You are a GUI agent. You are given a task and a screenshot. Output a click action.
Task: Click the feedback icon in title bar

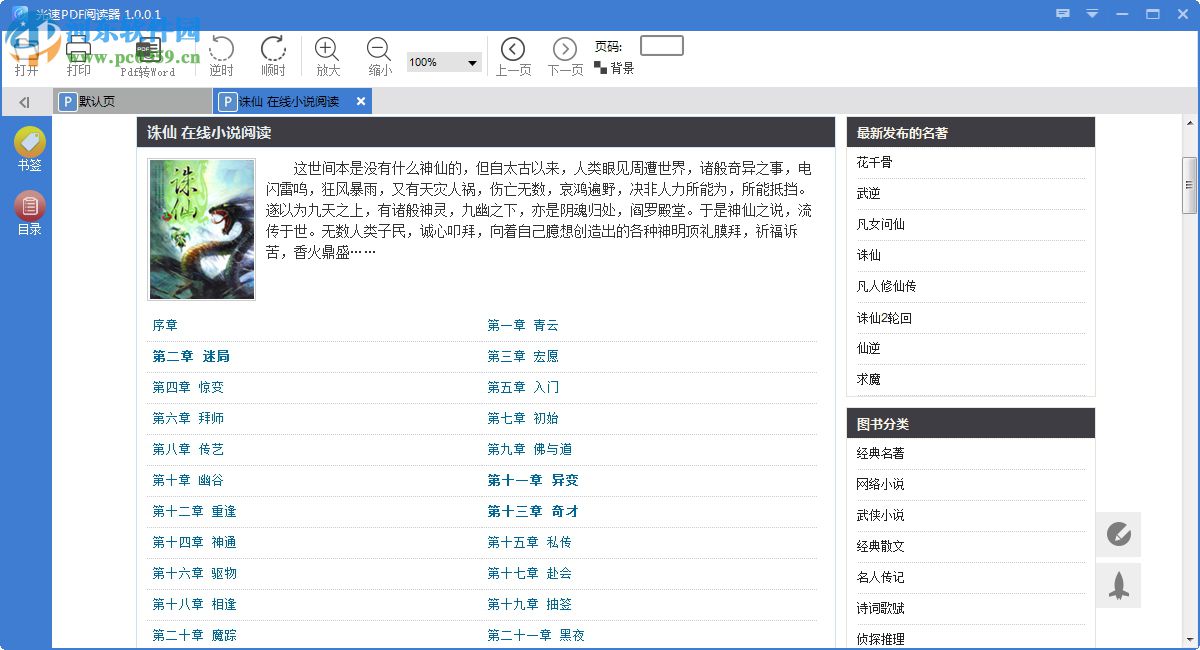coord(1062,14)
